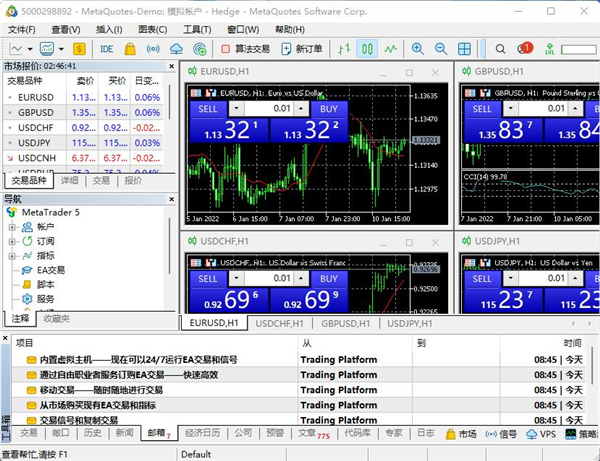
Task: Select the 经济日历 economic calendar tab
Action: coord(203,434)
